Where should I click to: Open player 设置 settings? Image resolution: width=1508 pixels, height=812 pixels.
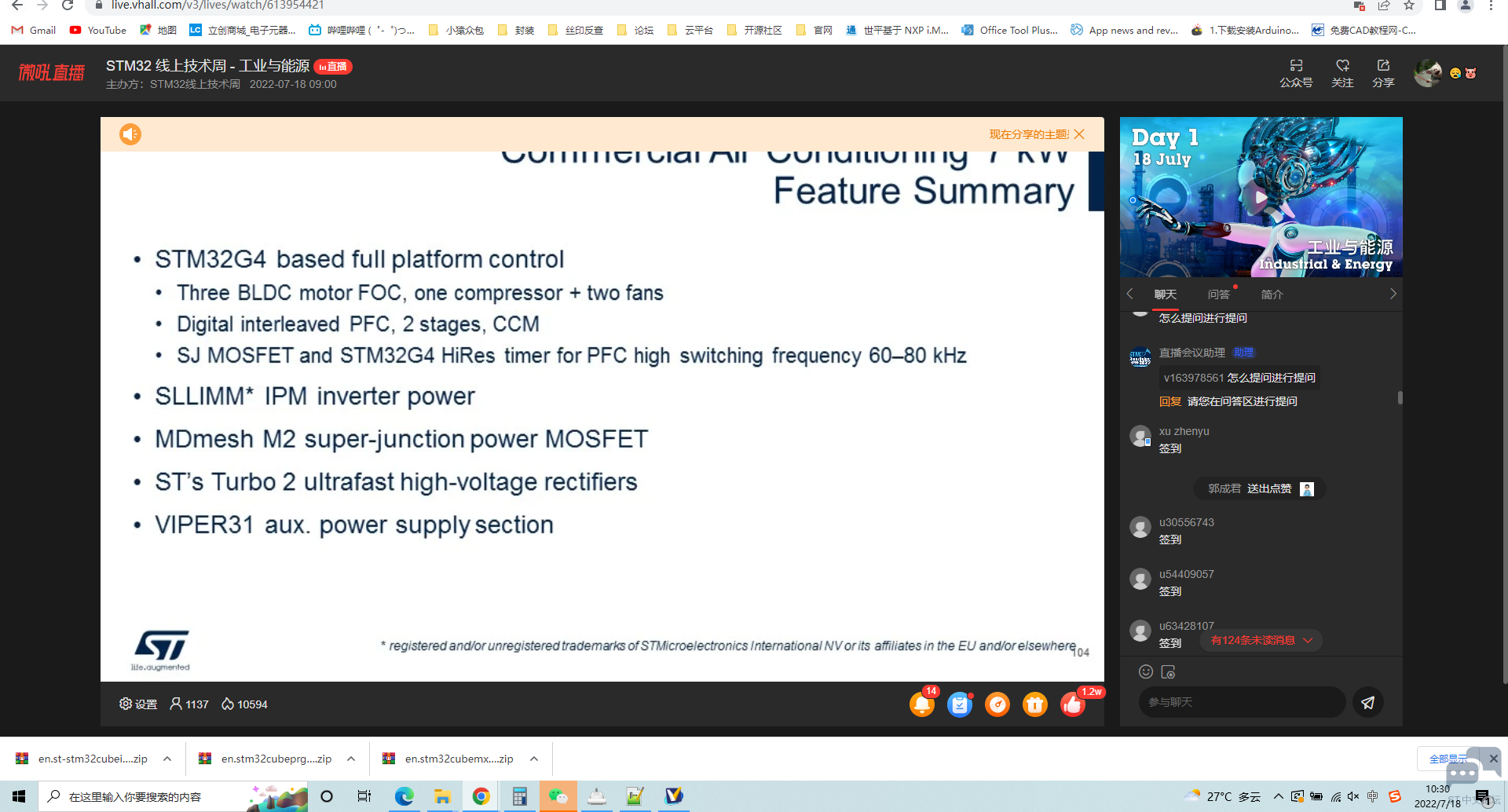138,704
